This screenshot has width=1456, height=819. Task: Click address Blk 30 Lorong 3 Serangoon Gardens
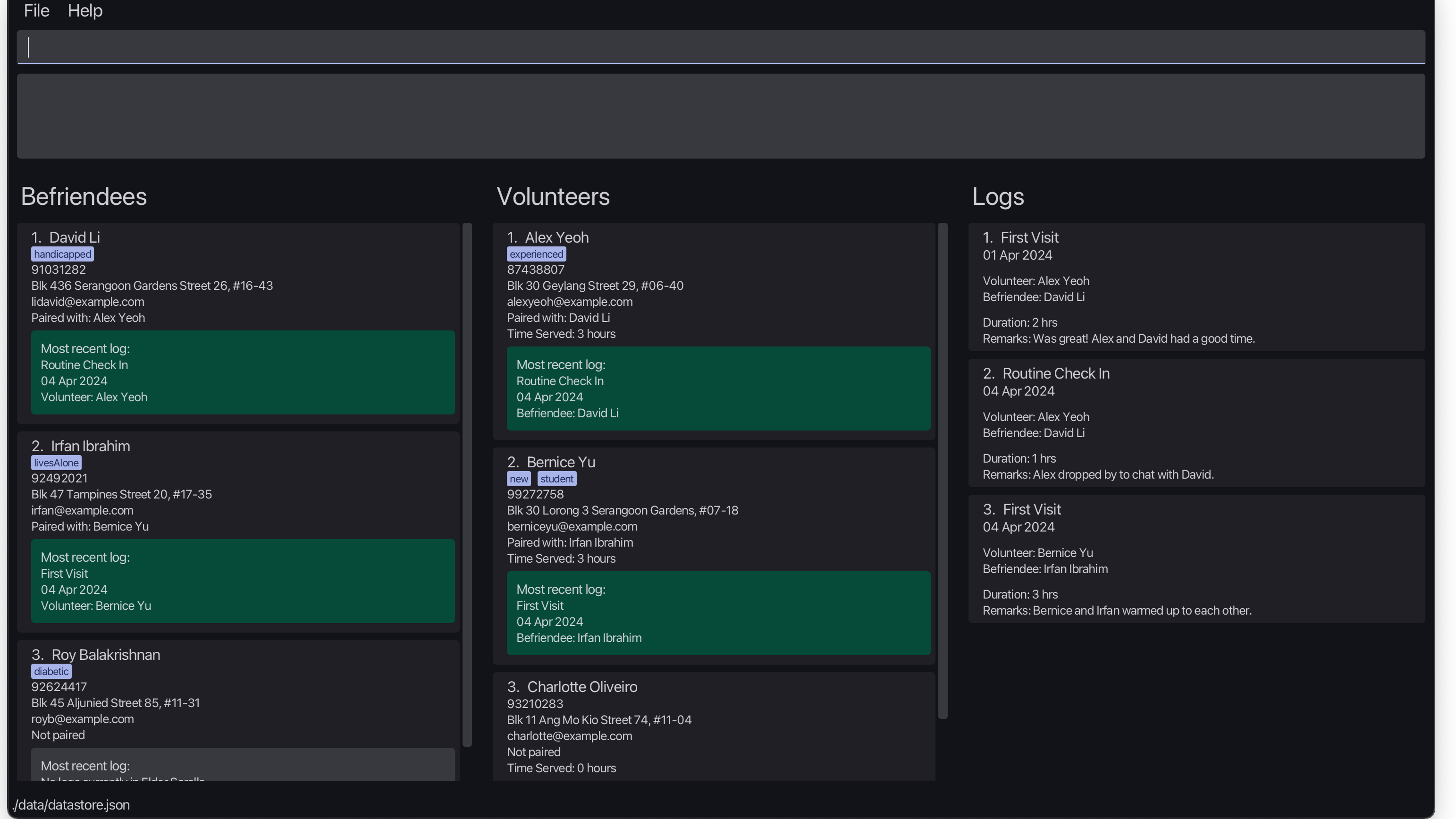click(x=623, y=510)
